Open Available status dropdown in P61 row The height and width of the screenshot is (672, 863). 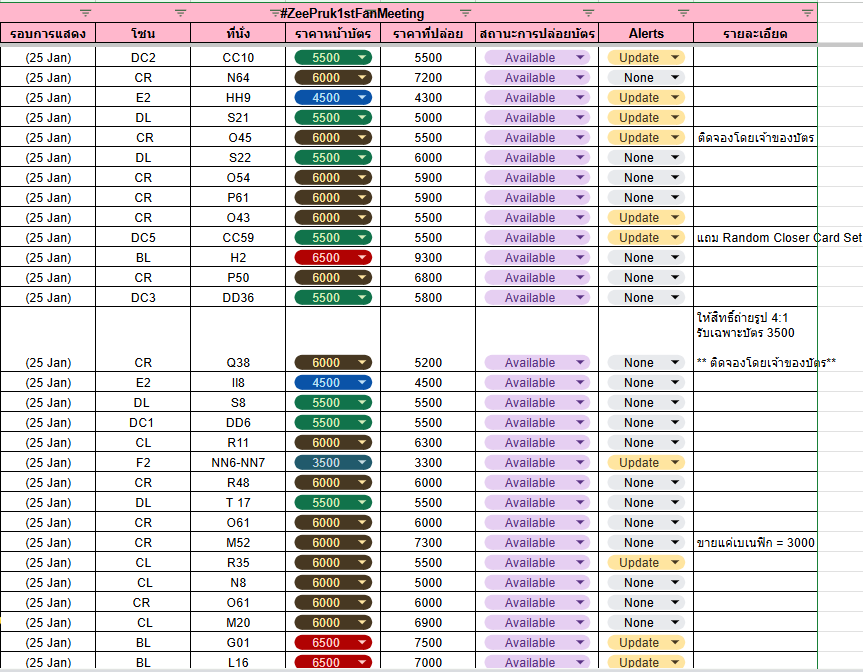point(537,198)
